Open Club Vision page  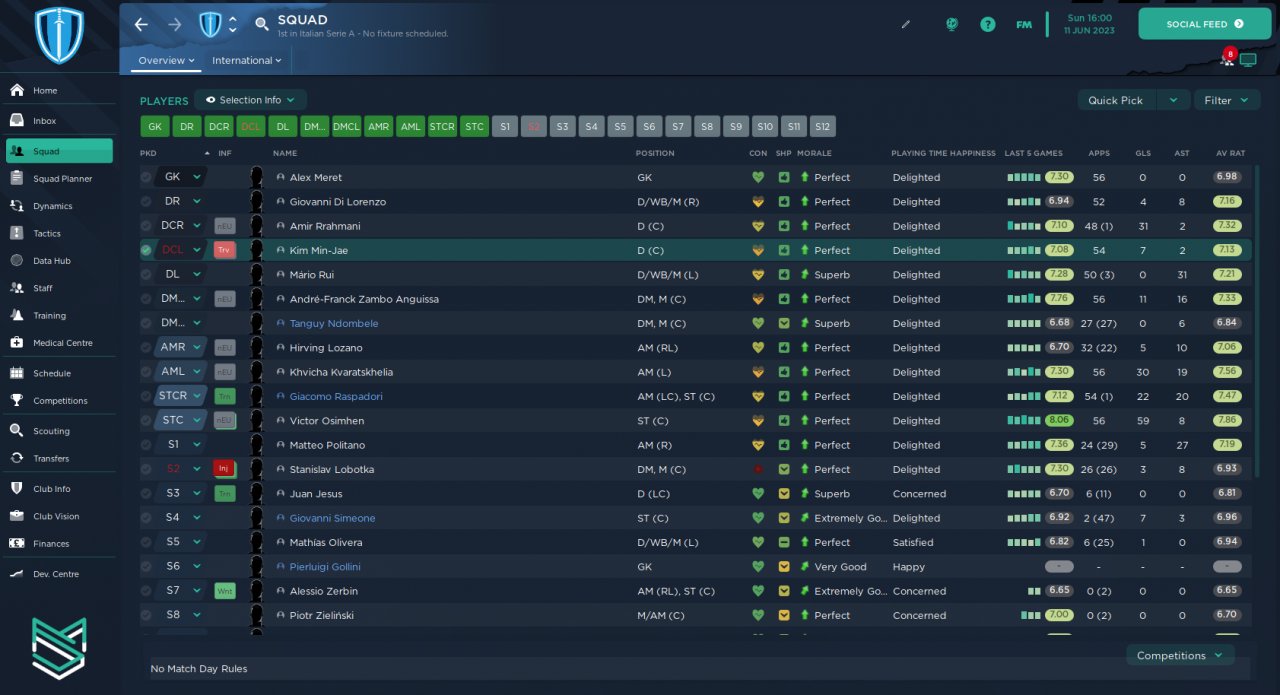57,516
